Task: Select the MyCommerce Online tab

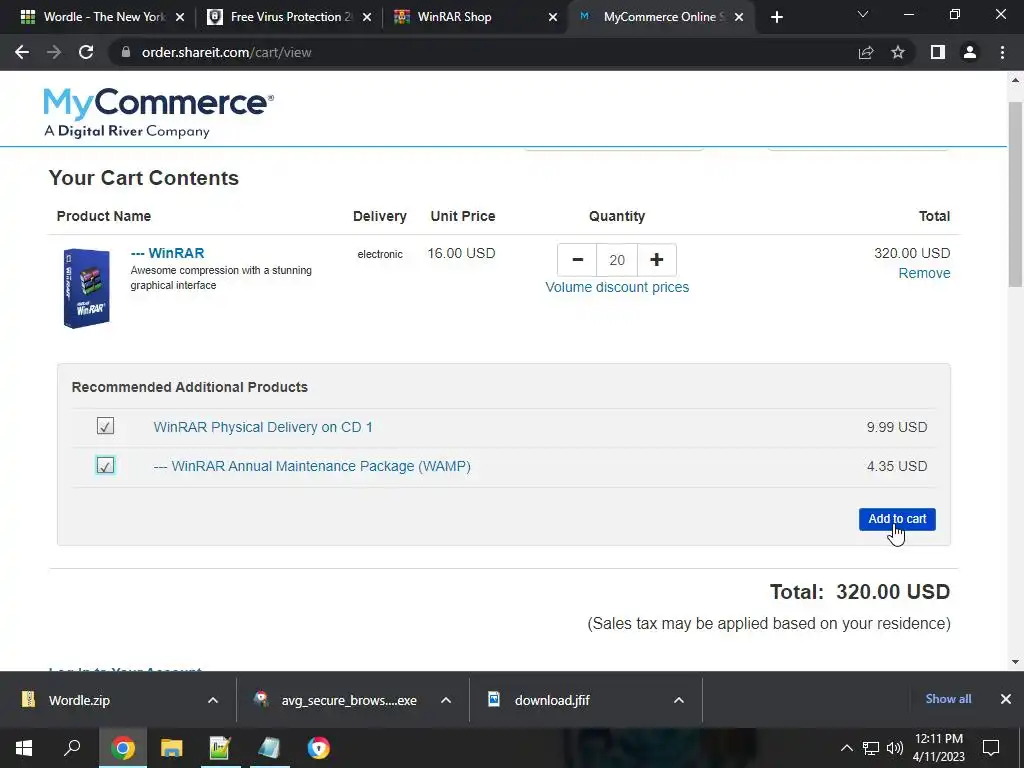Action: tap(660, 17)
